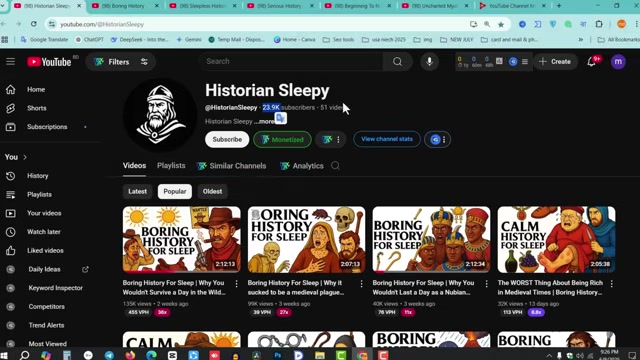Open the Daily Ideas external link icon
The image size is (640, 360).
[x=85, y=269]
